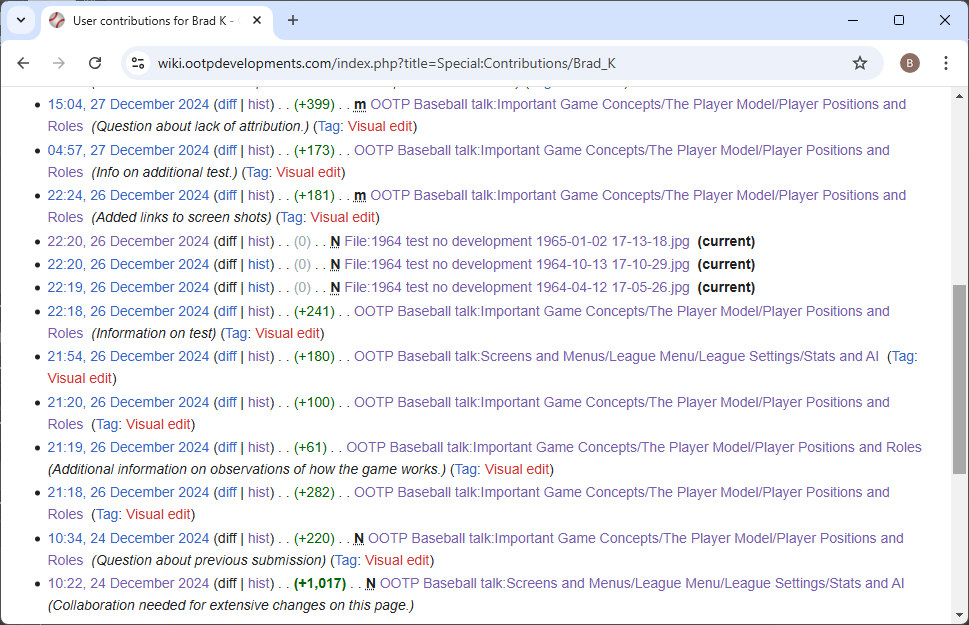This screenshot has height=625, width=969.
Task: Open the 21:20, 26 December 2024 revision
Action: tap(128, 402)
